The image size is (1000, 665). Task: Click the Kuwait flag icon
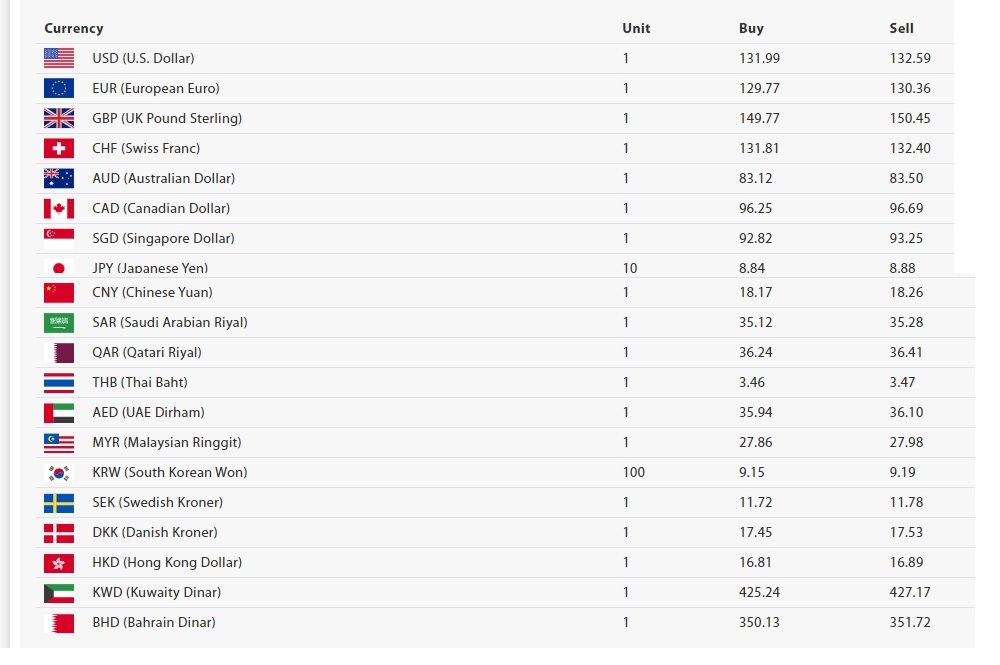[x=59, y=592]
